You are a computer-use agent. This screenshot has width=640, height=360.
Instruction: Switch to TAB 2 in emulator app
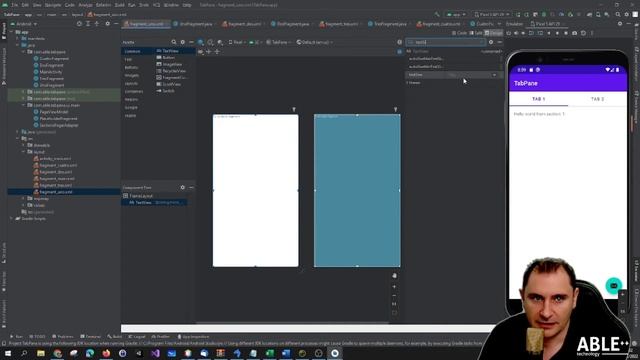[x=597, y=99]
